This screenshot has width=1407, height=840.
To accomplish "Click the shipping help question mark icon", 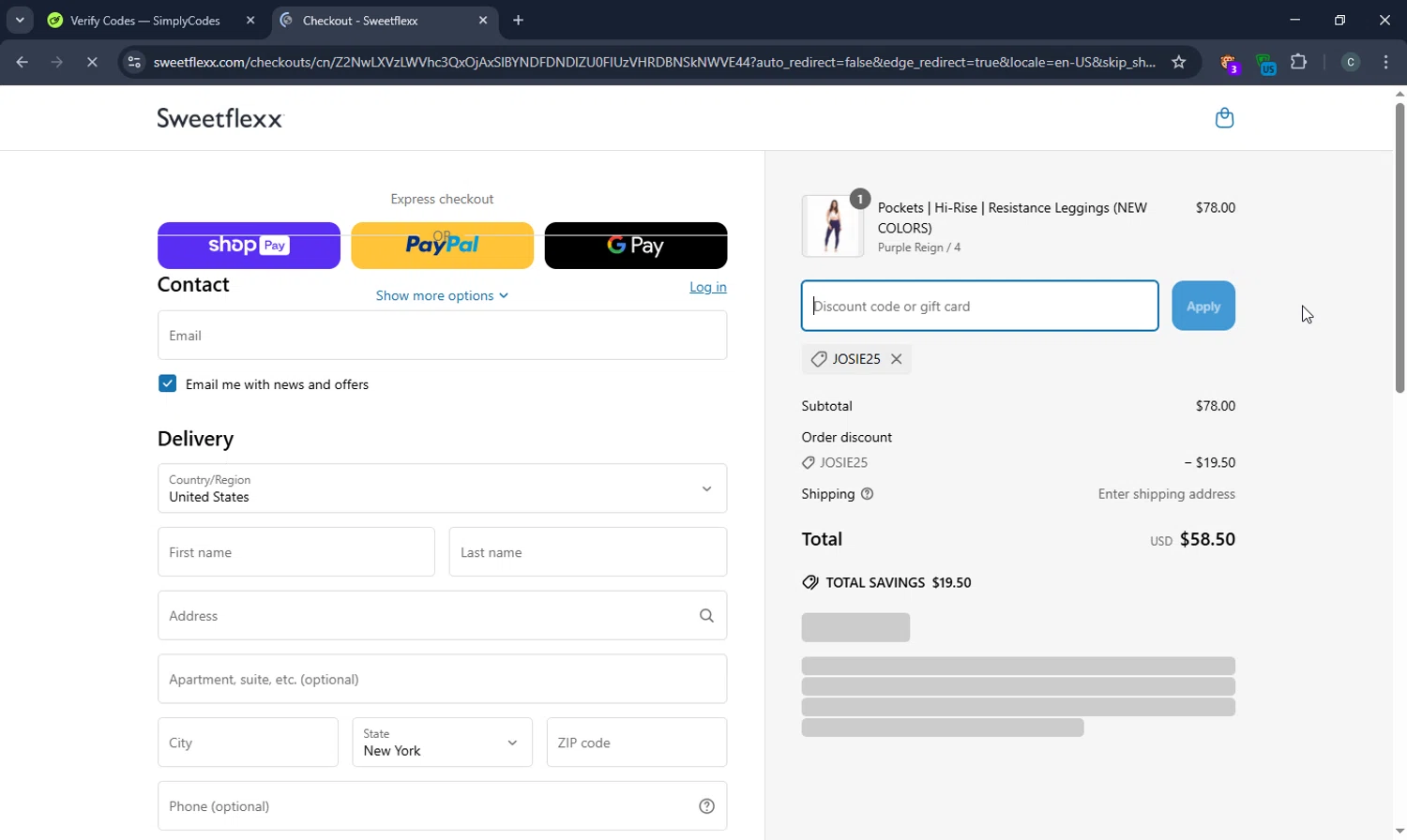I will (x=867, y=494).
